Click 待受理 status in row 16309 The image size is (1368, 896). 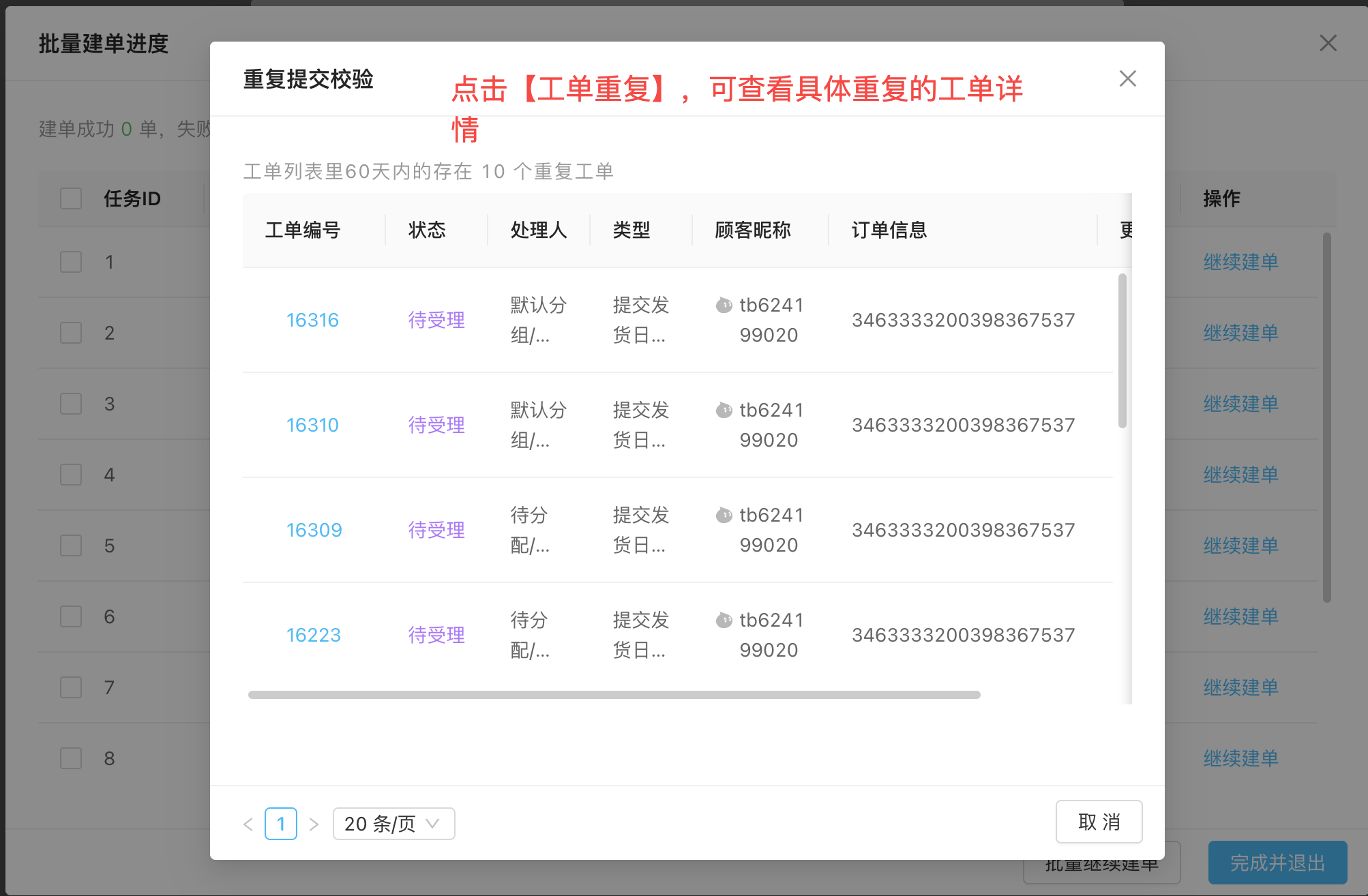436,530
